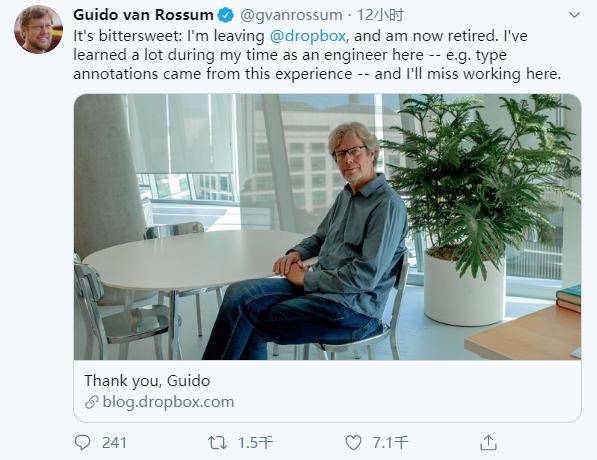This screenshot has height=460, width=597.
Task: Click the chain link icon beside blog.dropbox.com
Action: (92, 402)
